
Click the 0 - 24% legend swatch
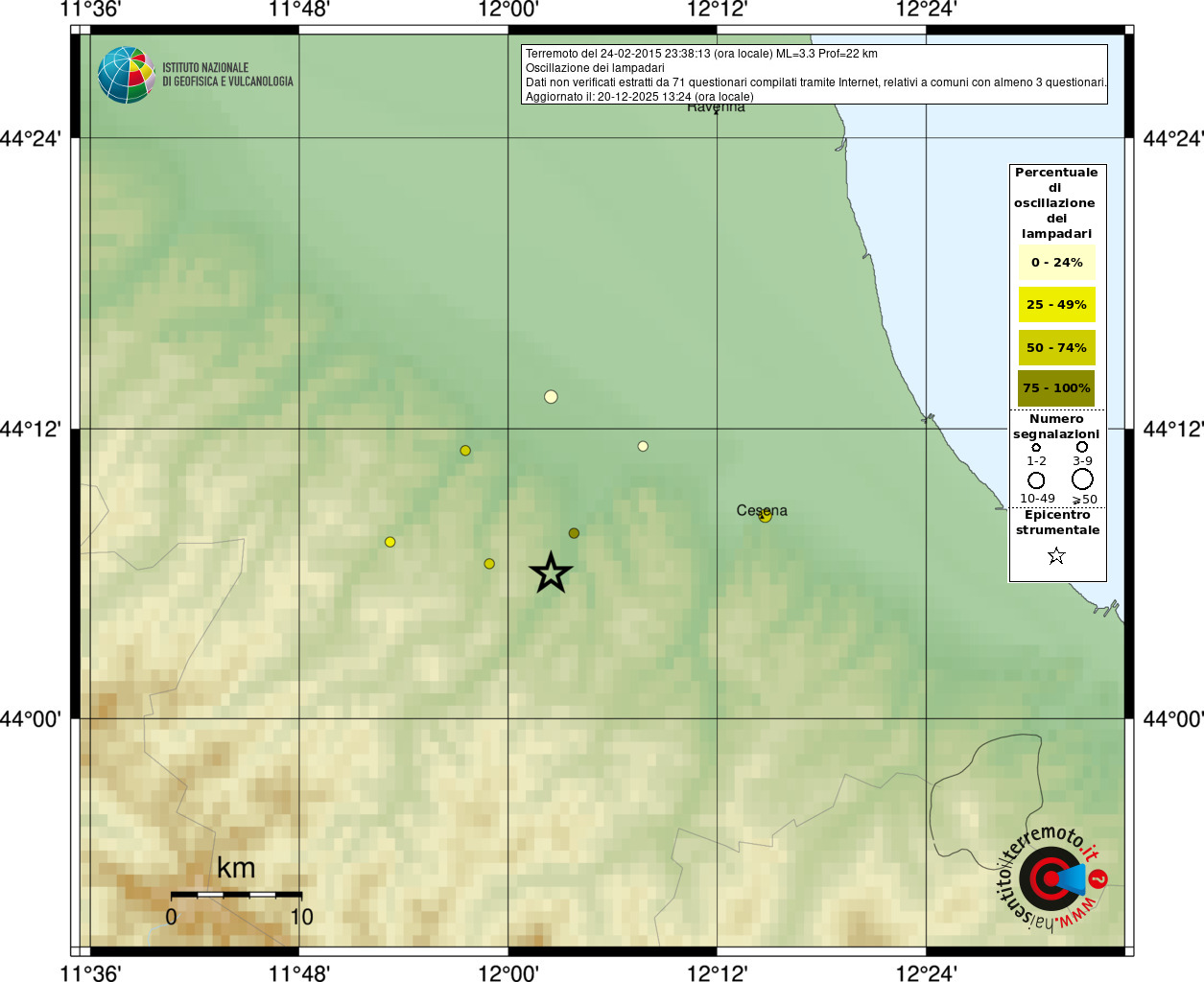[1056, 262]
